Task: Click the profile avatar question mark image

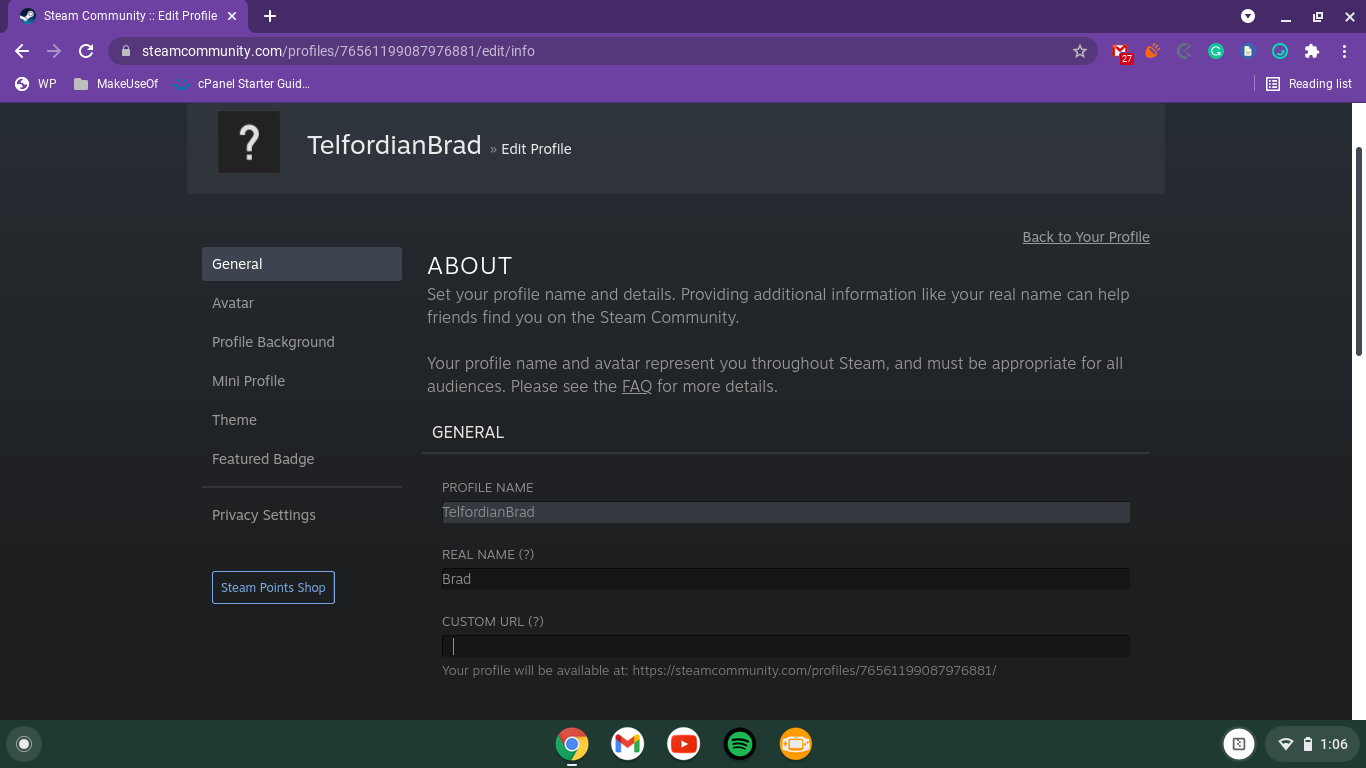Action: point(249,143)
